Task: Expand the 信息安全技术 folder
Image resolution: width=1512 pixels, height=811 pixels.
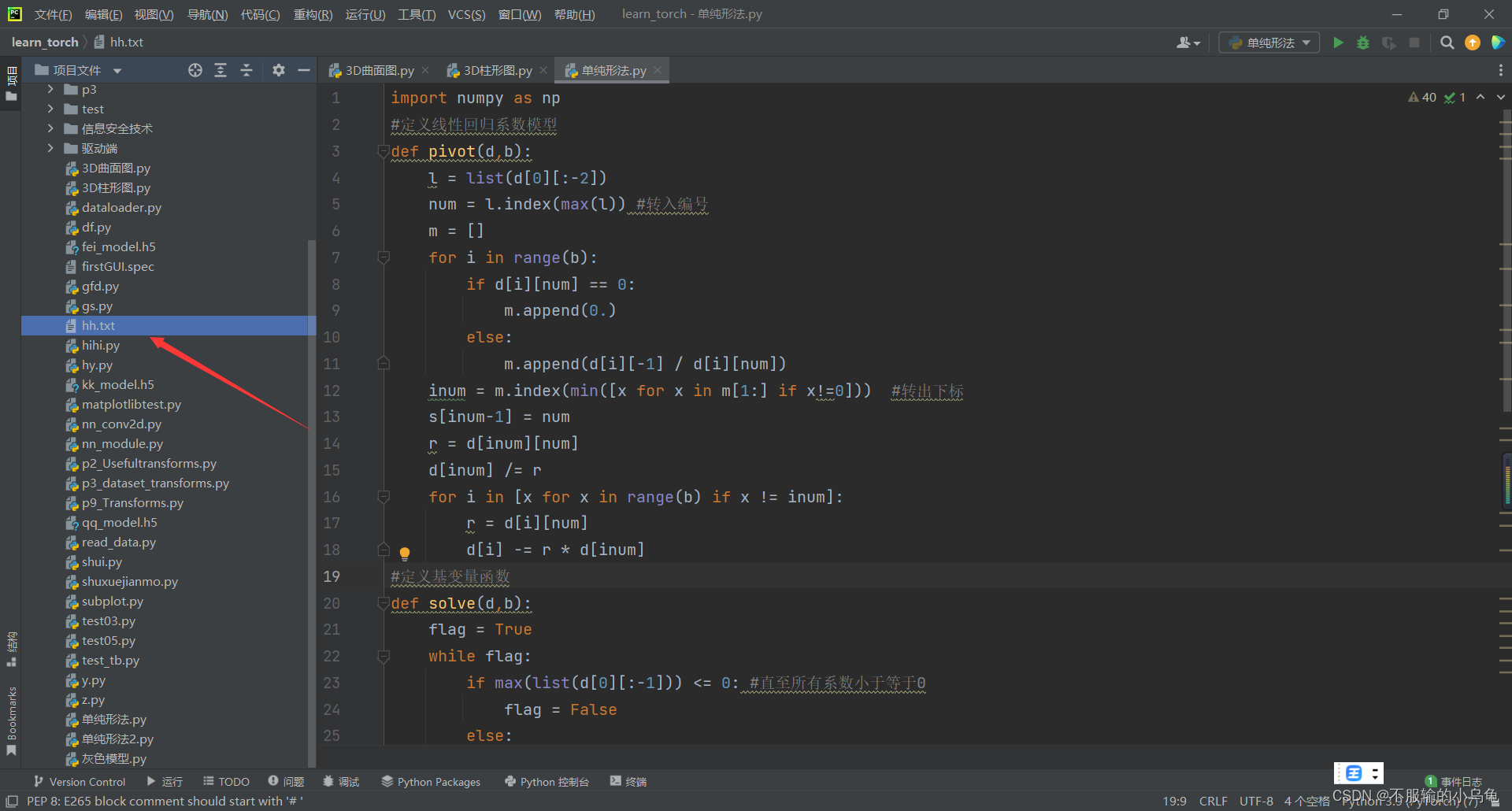Action: click(50, 128)
